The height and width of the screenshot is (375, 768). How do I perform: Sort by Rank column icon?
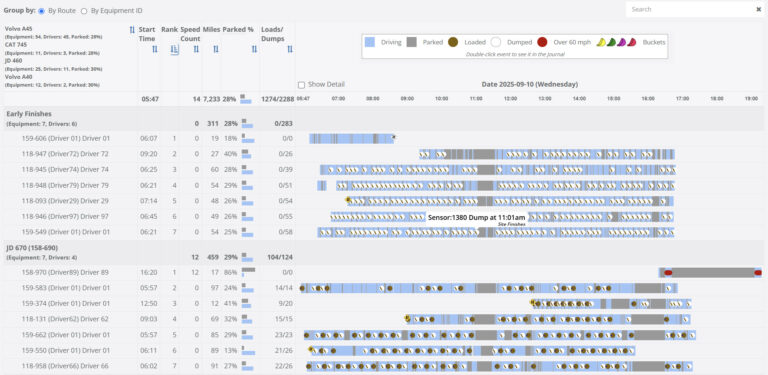point(175,49)
